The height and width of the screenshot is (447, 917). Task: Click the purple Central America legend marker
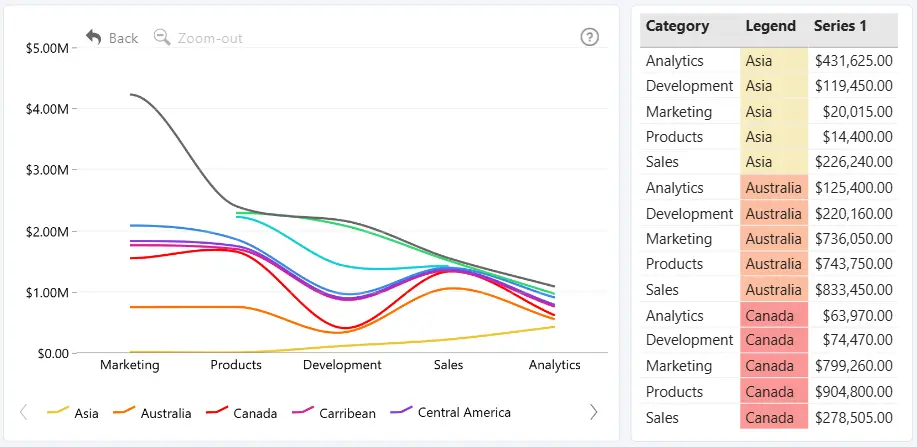point(401,411)
